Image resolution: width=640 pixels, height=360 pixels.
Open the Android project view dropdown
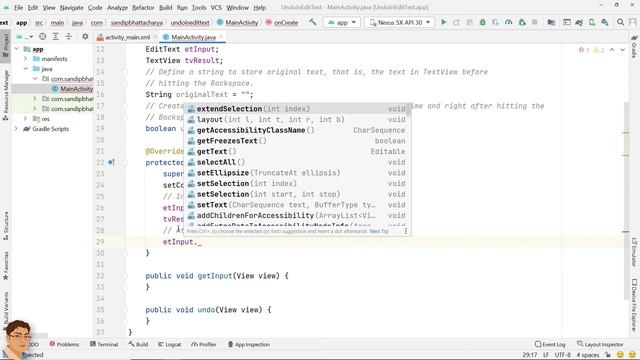pos(25,36)
